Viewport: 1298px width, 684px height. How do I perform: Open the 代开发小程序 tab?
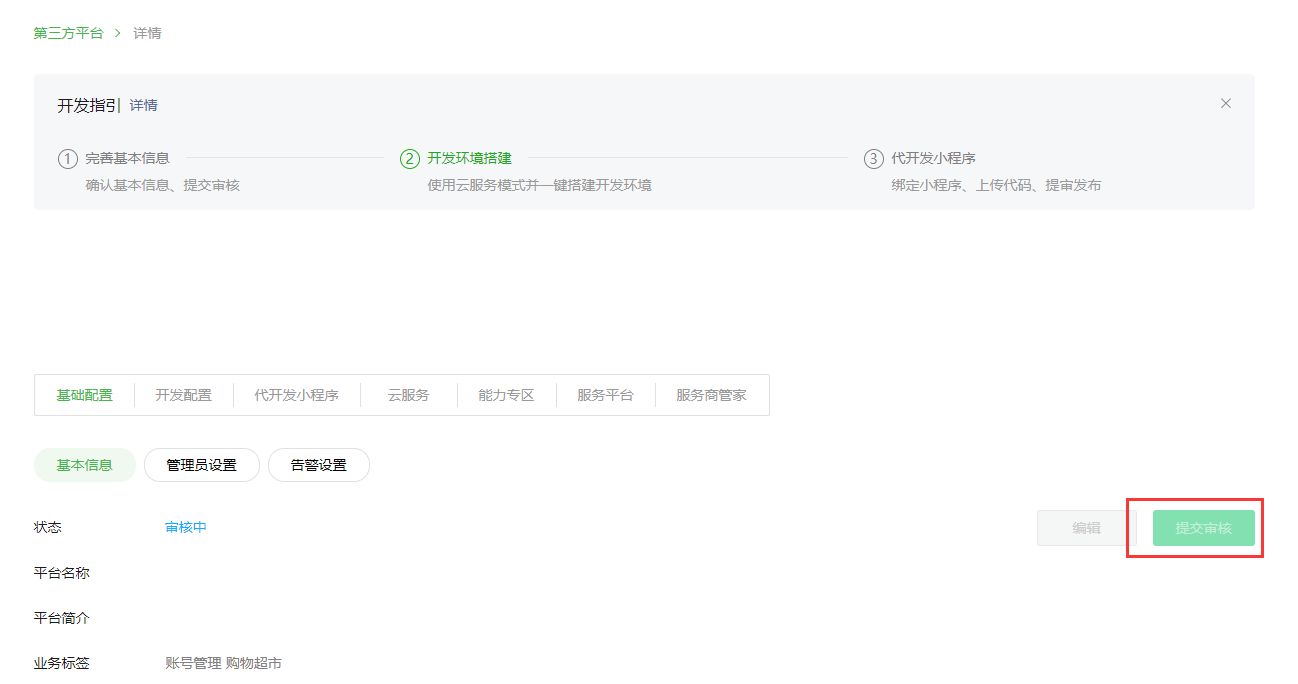click(x=296, y=395)
